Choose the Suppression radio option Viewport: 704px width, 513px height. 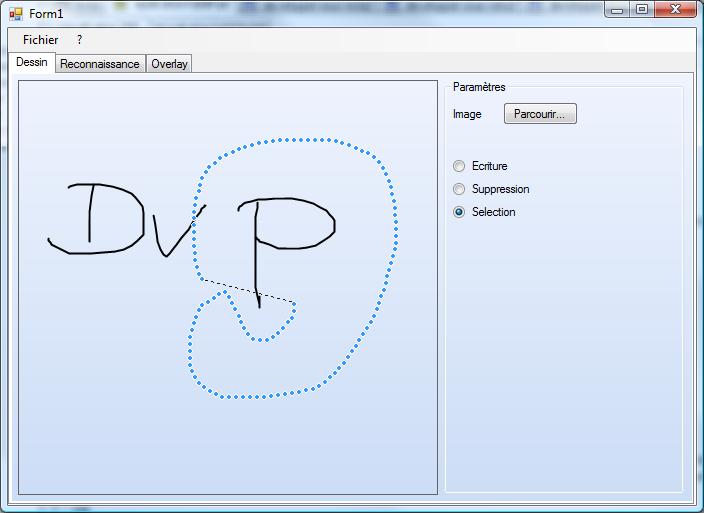click(x=459, y=189)
